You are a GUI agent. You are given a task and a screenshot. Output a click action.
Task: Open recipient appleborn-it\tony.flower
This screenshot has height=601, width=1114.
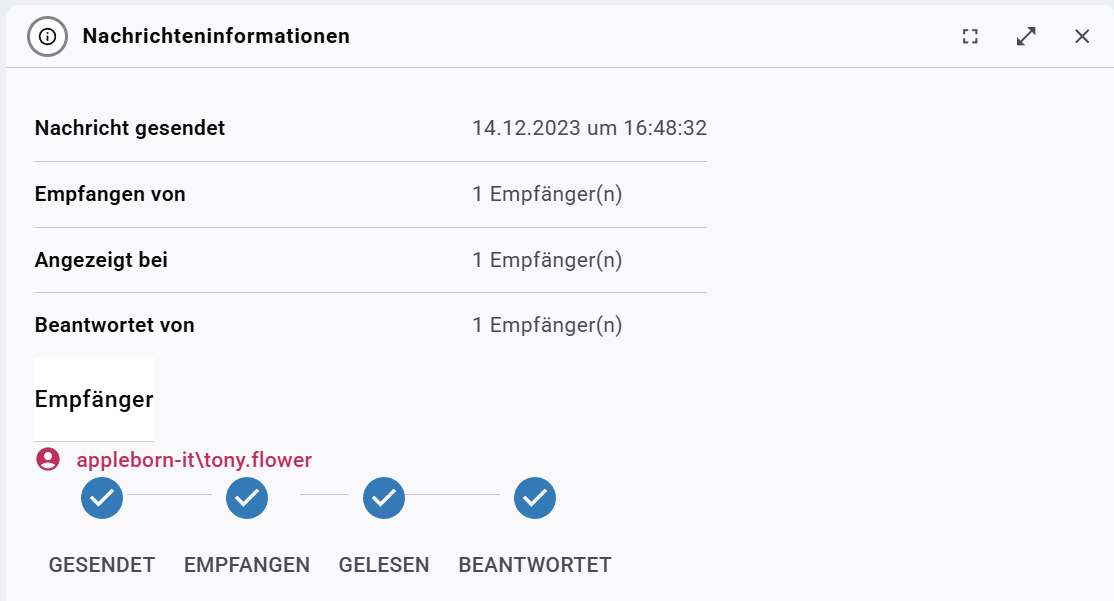[x=194, y=460]
